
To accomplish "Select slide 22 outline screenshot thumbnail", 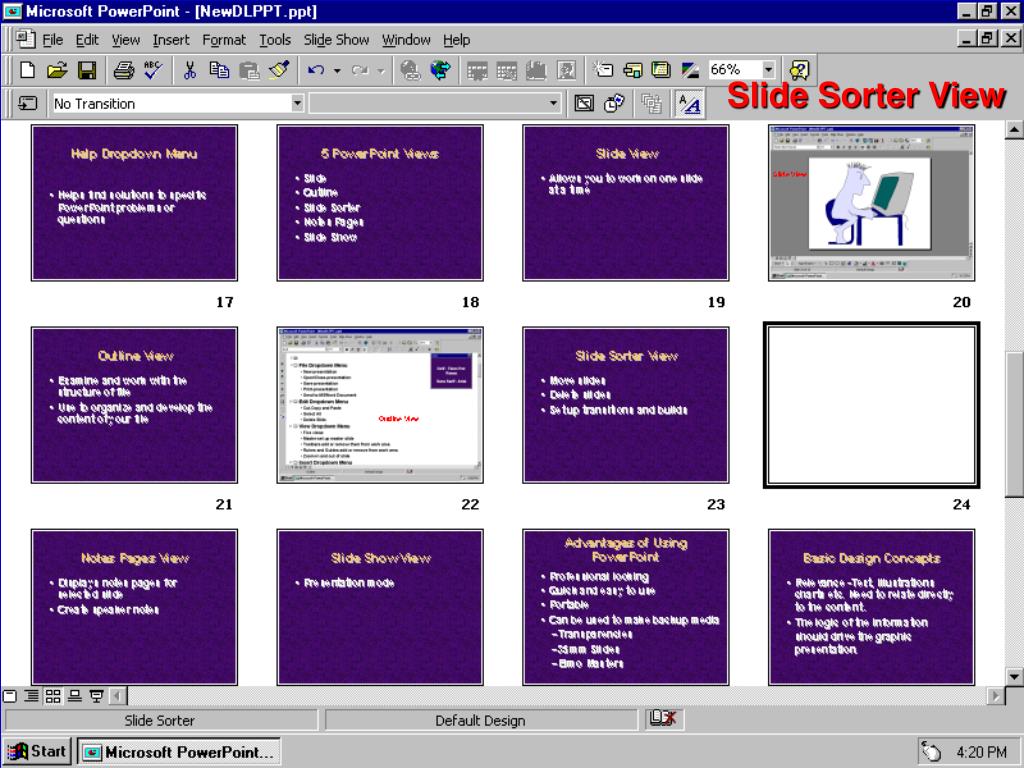I will (380, 405).
